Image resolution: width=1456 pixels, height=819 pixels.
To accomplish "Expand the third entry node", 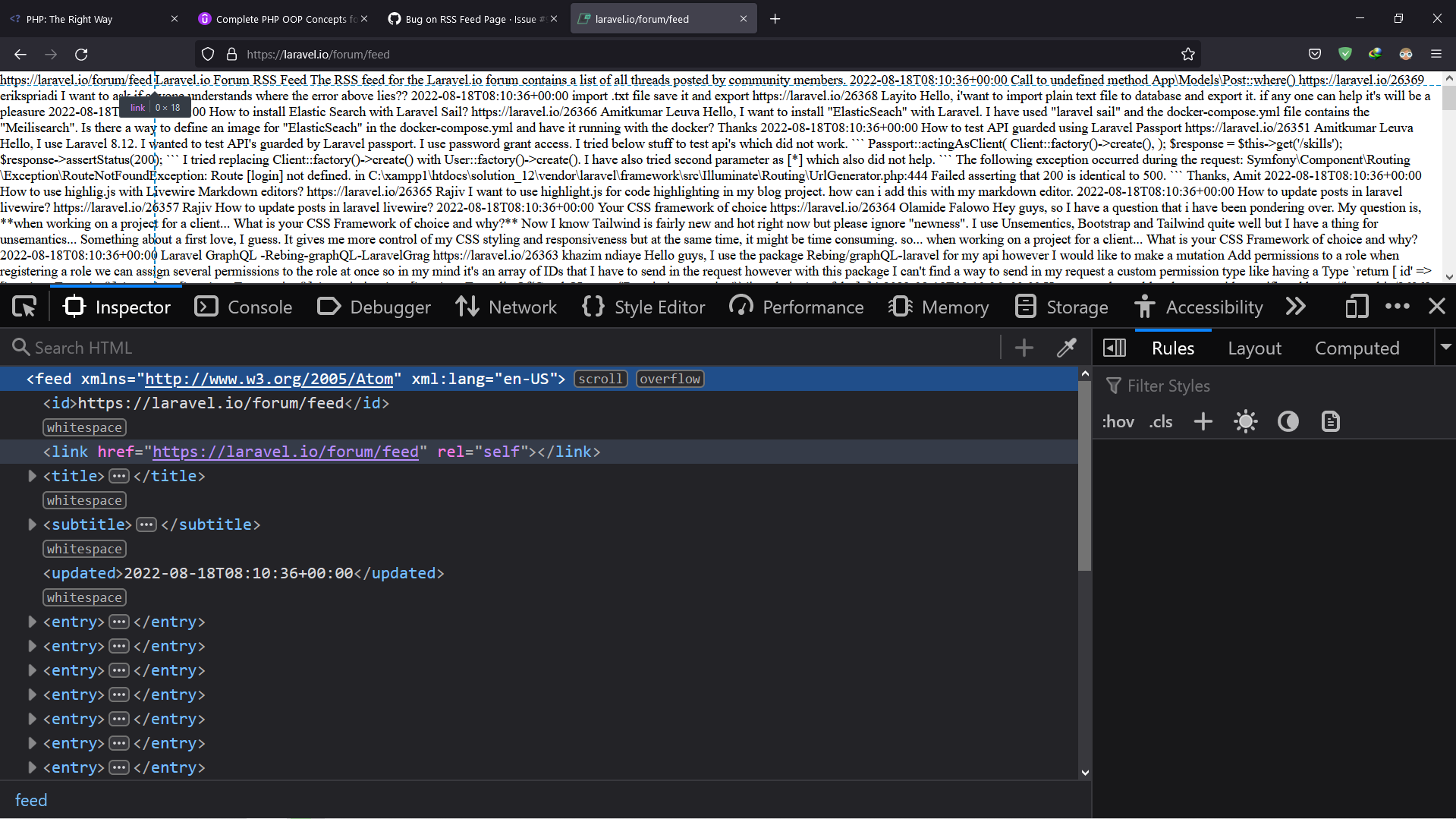I will tap(32, 670).
